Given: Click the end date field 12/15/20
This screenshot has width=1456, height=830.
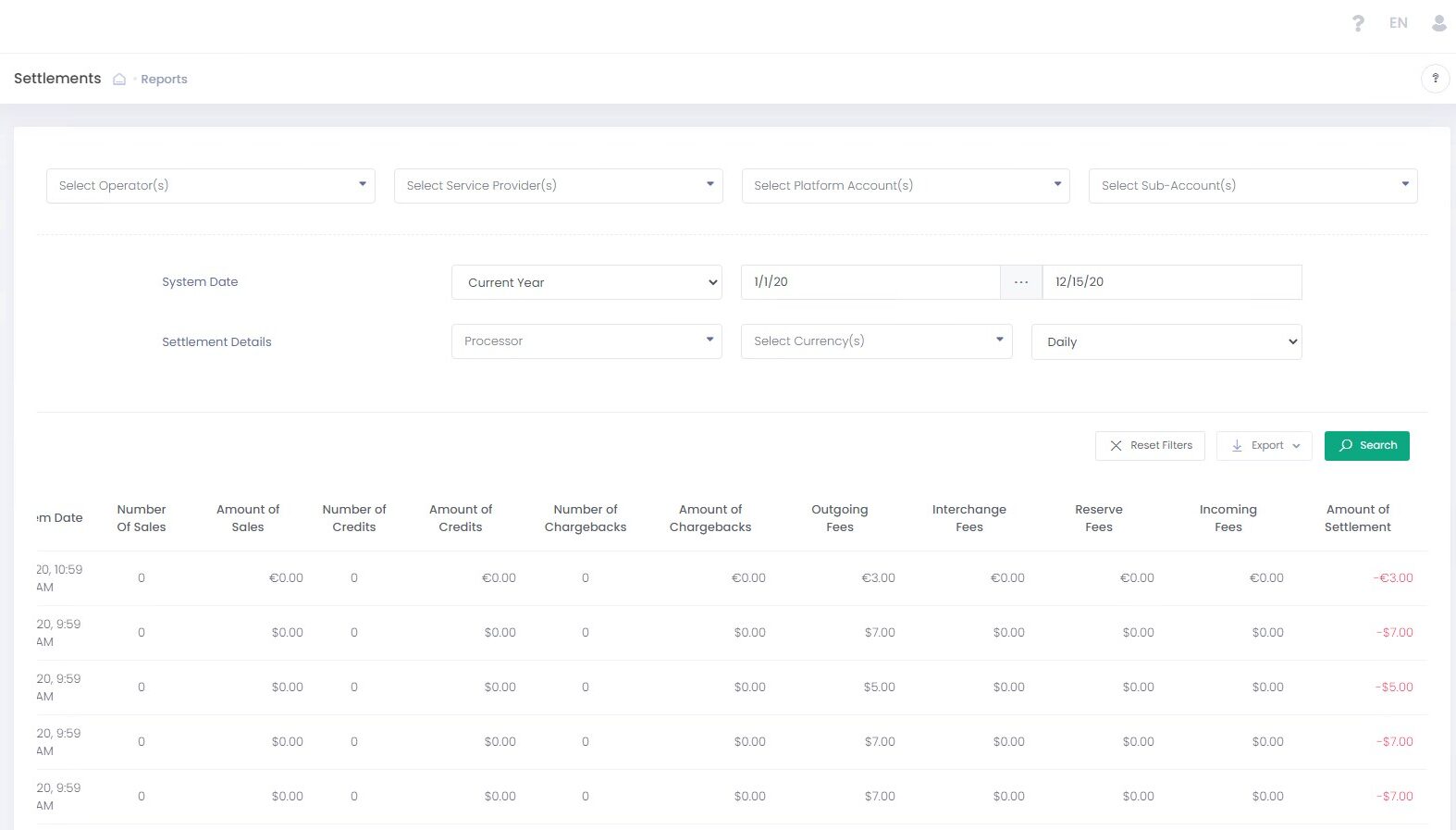Looking at the screenshot, I should 1171,282.
